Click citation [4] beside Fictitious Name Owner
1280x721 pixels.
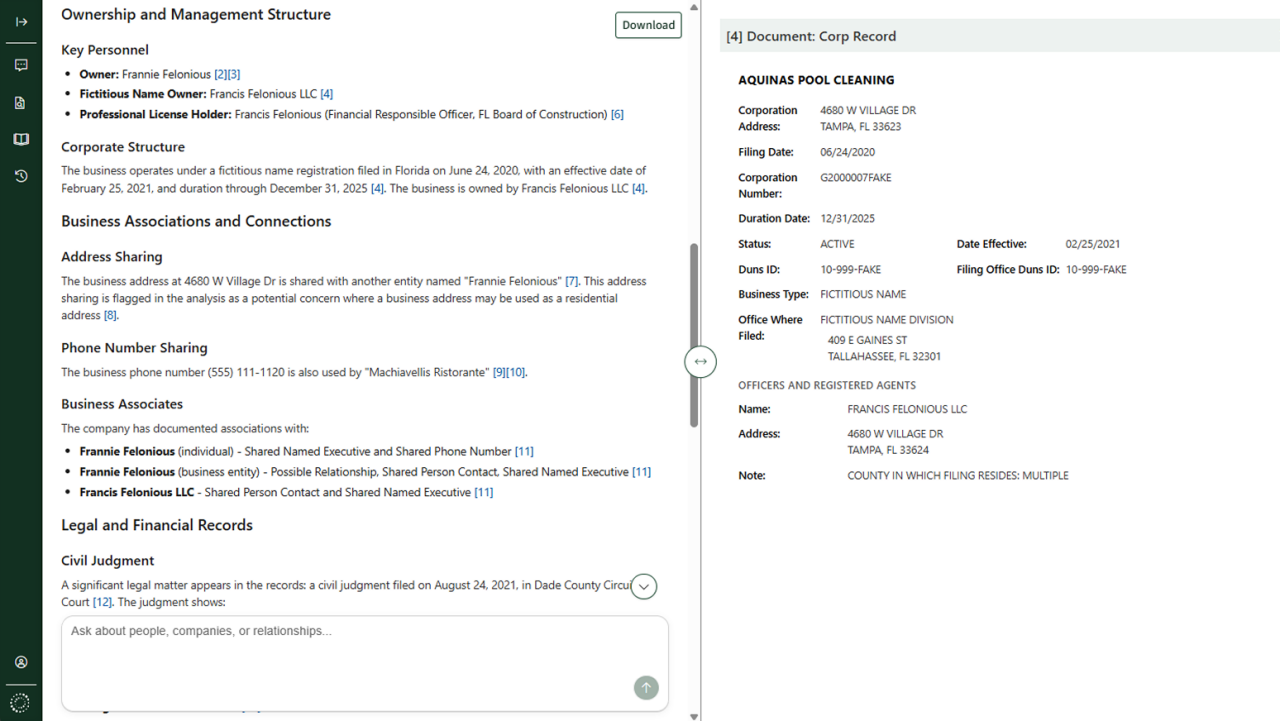pyautogui.click(x=326, y=94)
